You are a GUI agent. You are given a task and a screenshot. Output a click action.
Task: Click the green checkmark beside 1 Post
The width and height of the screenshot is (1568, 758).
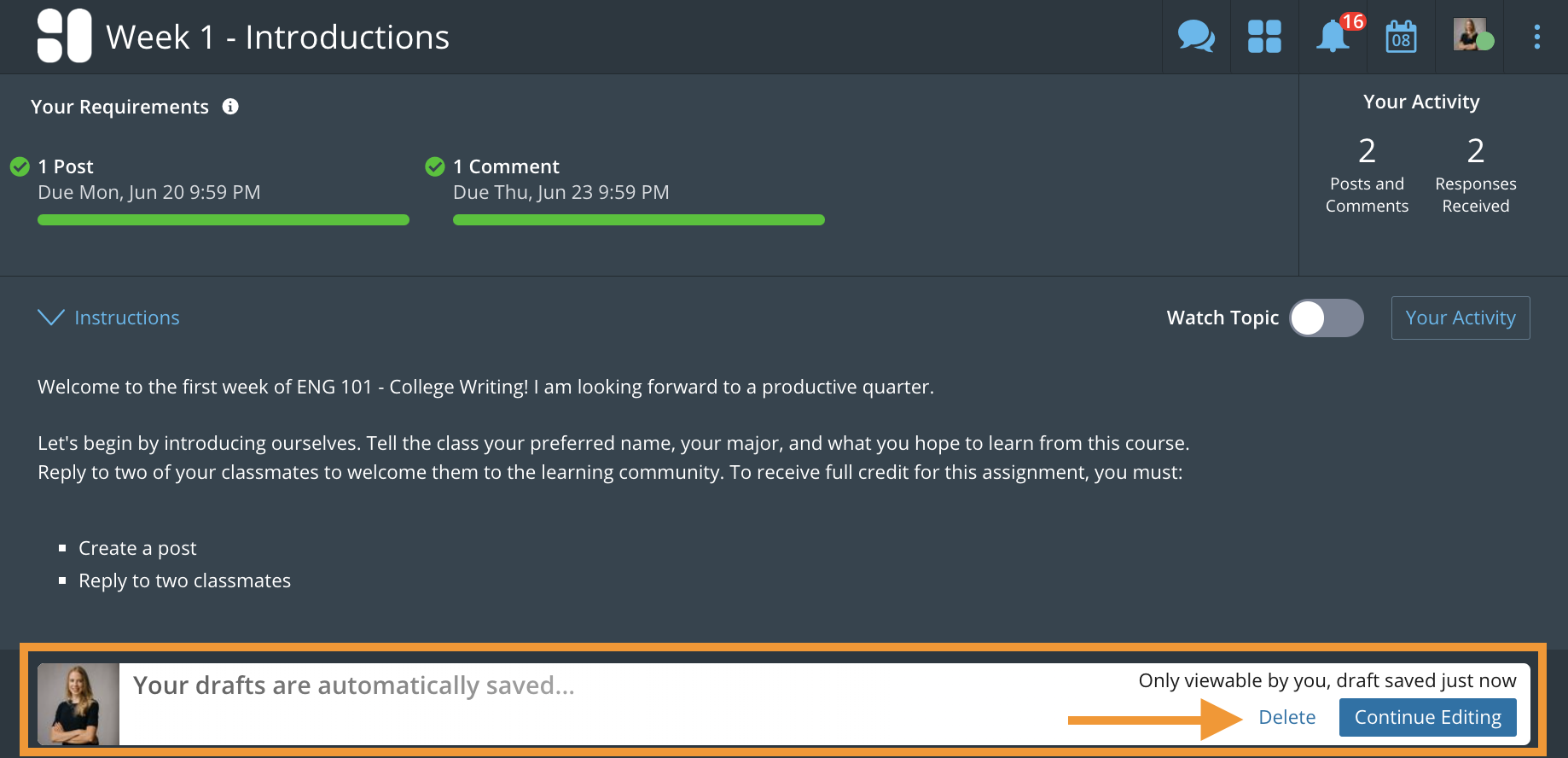[20, 166]
